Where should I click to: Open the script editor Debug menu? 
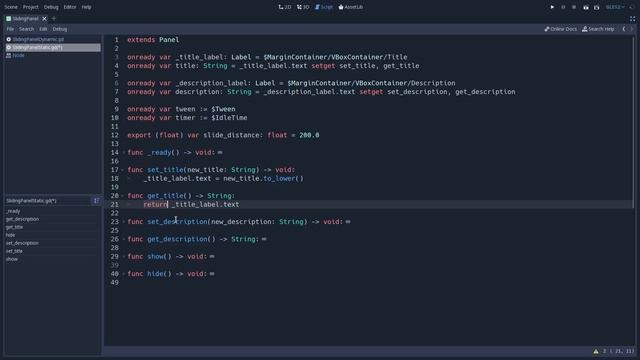pyautogui.click(x=60, y=29)
